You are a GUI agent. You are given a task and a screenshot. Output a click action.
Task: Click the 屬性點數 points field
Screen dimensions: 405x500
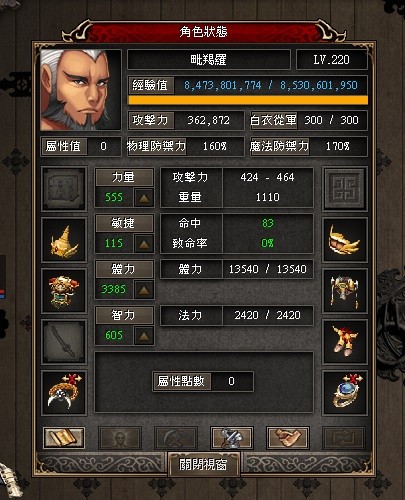203,381
